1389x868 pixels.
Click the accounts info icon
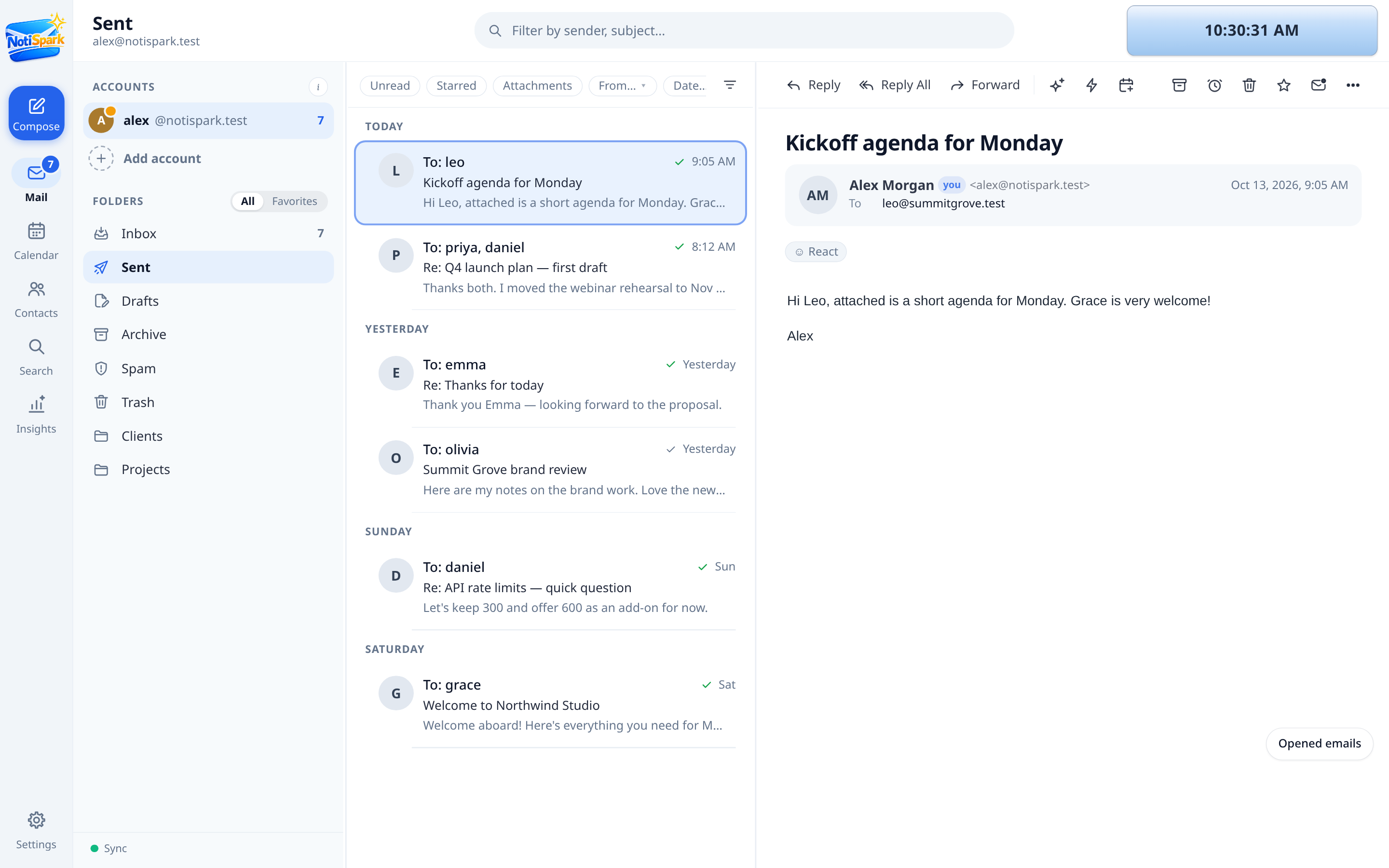318,87
